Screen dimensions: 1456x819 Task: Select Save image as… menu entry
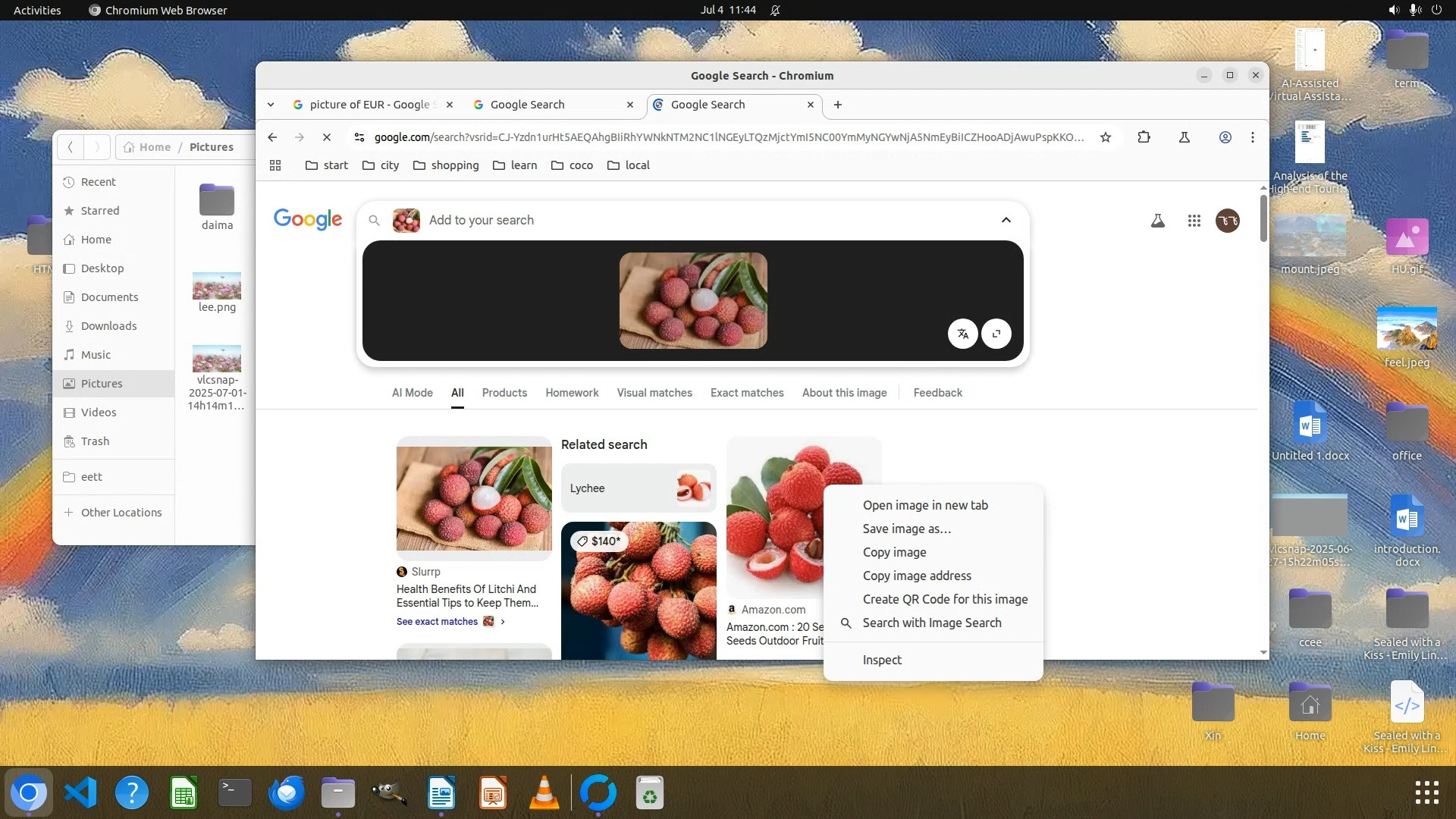(x=906, y=529)
